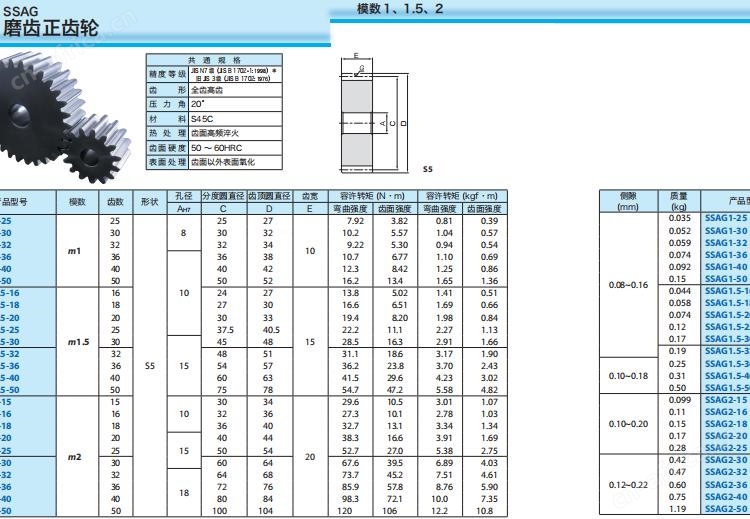
Task: Click the 12.2 kgf·m bending strength value
Action: pyautogui.click(x=440, y=511)
